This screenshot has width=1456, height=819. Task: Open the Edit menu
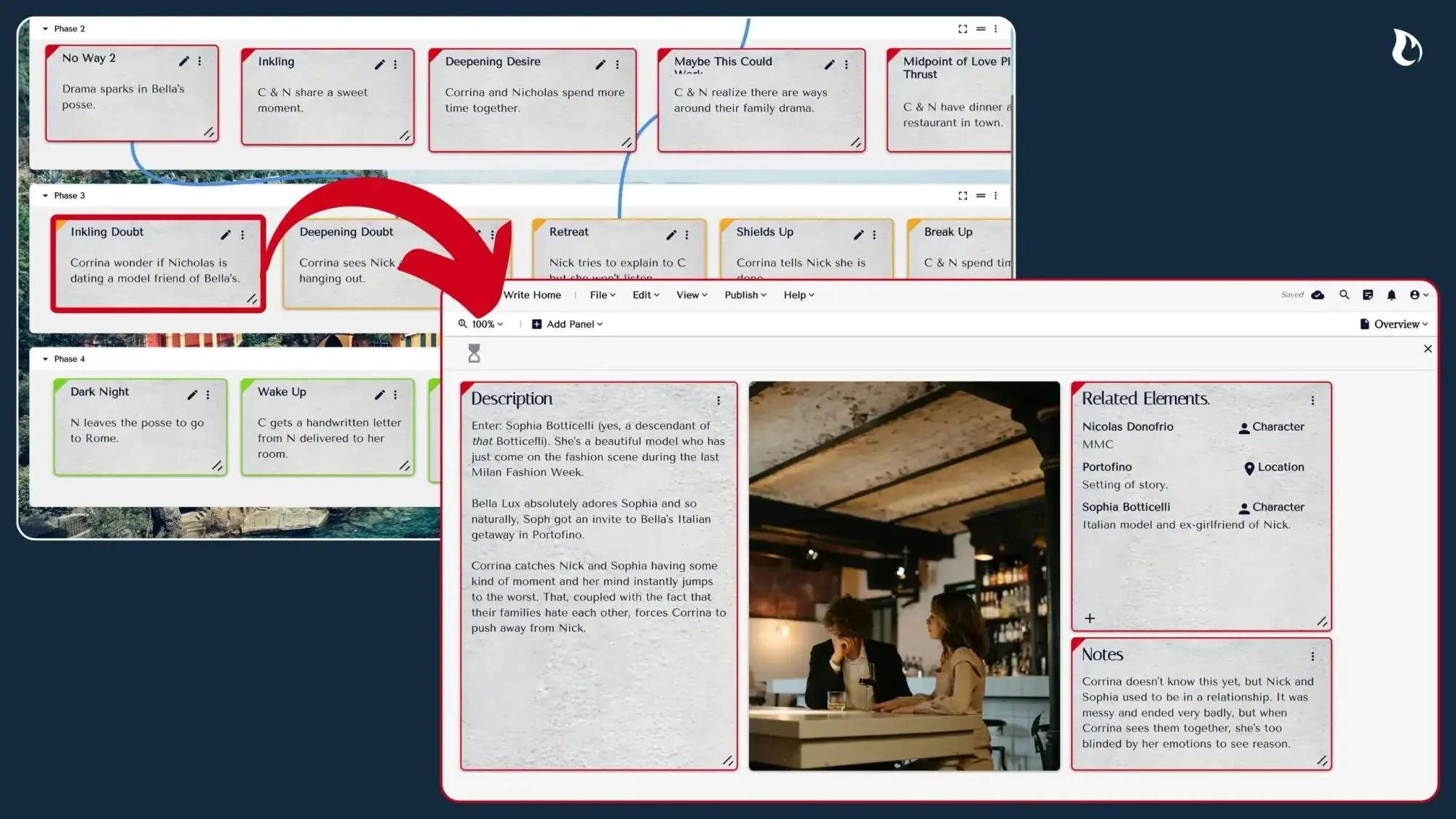click(x=646, y=295)
